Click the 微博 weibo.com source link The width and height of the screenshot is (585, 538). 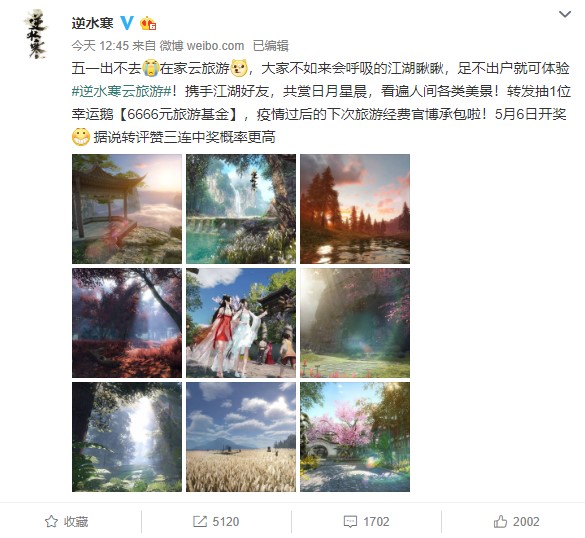[202, 46]
